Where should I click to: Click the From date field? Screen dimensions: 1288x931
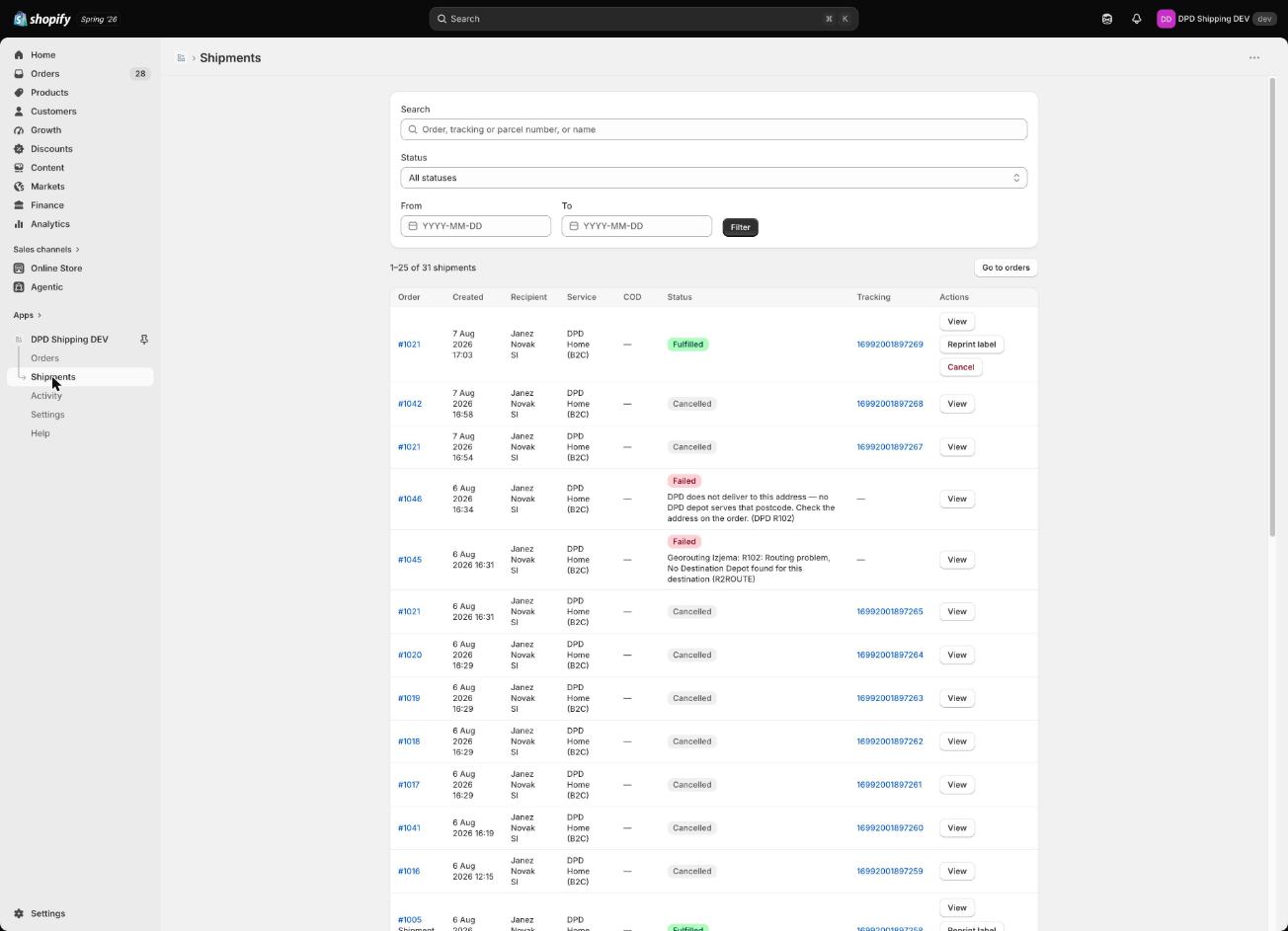[476, 226]
